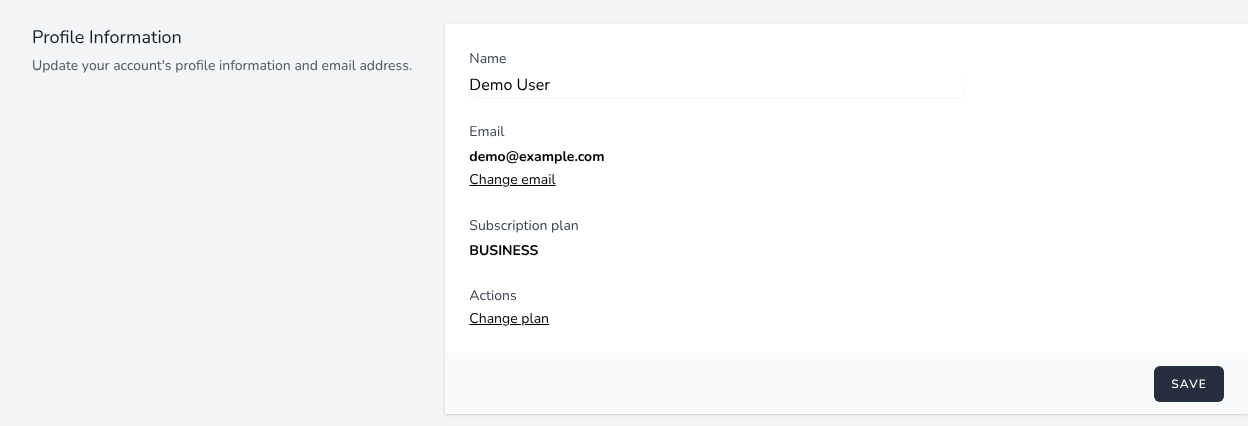Click the SAVE button
This screenshot has height=426, width=1248.
(1188, 384)
